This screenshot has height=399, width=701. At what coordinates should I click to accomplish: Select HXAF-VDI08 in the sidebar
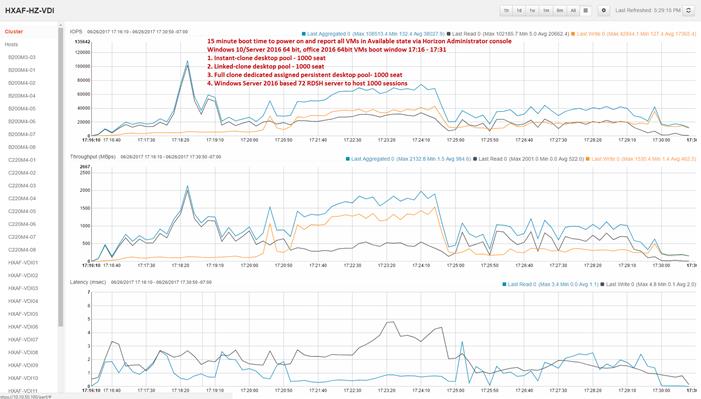23,352
